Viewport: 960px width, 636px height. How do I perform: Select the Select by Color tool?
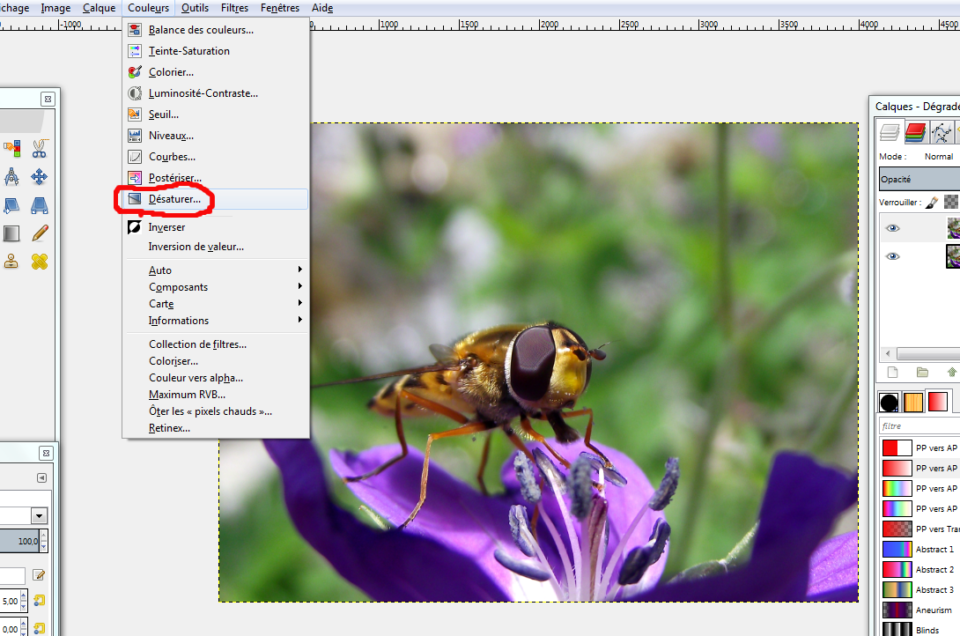[12, 148]
